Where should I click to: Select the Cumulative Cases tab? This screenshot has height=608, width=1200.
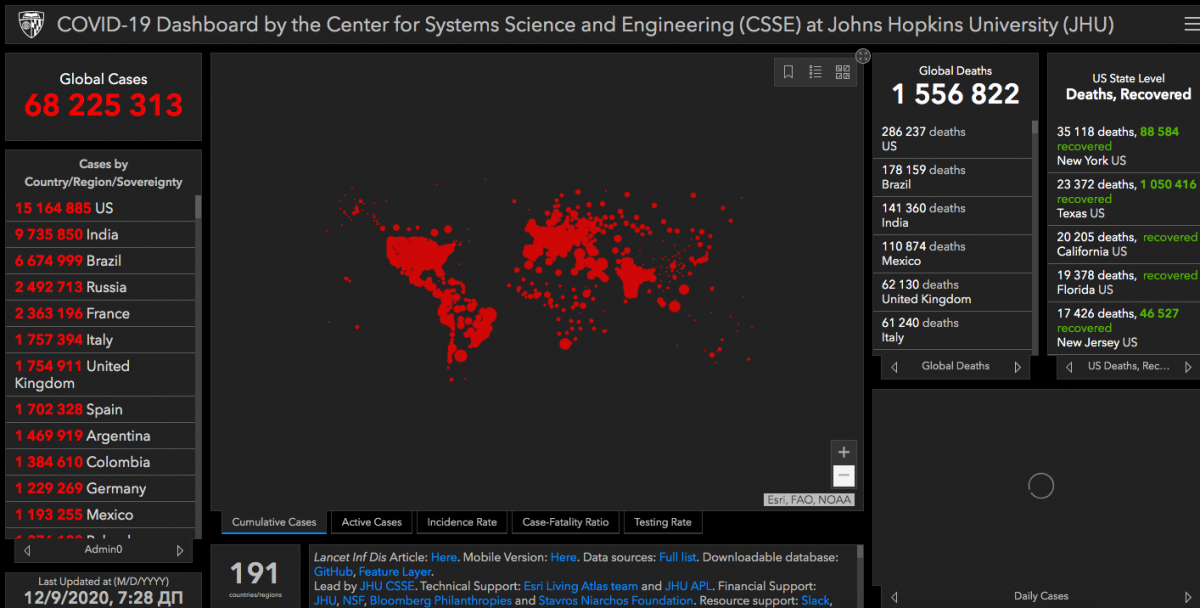click(274, 522)
